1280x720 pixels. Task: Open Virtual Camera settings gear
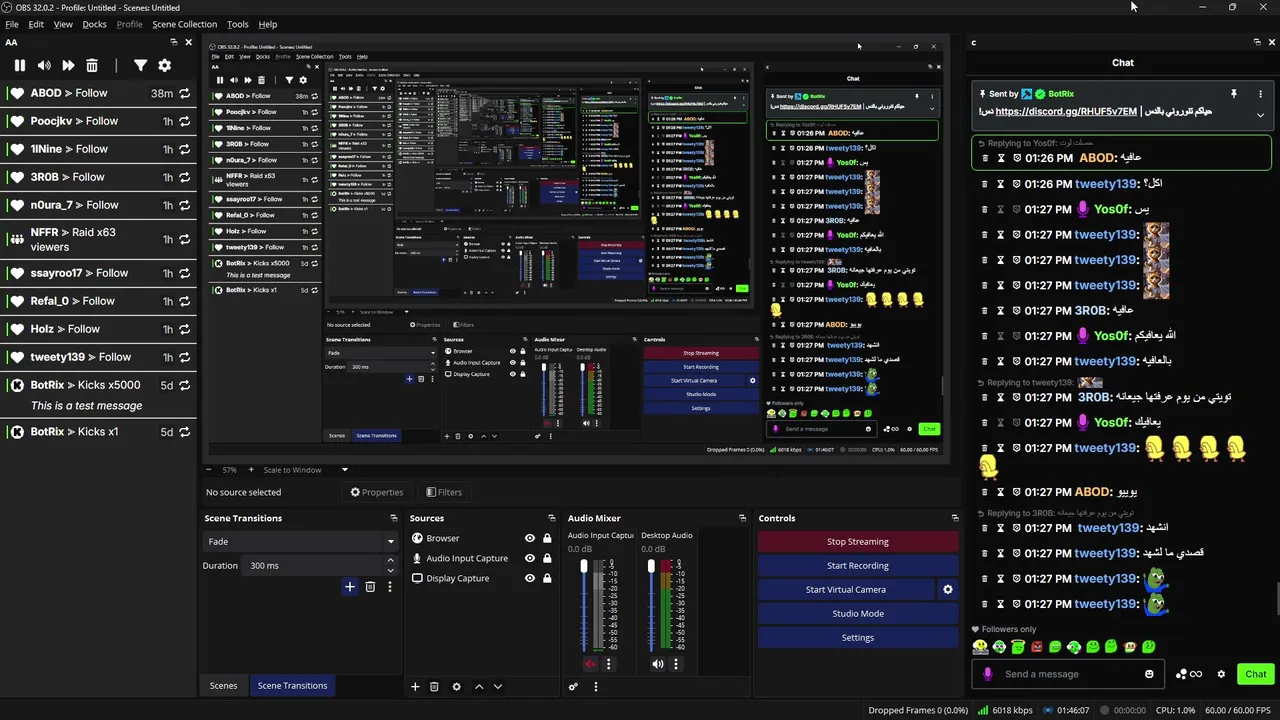point(948,590)
